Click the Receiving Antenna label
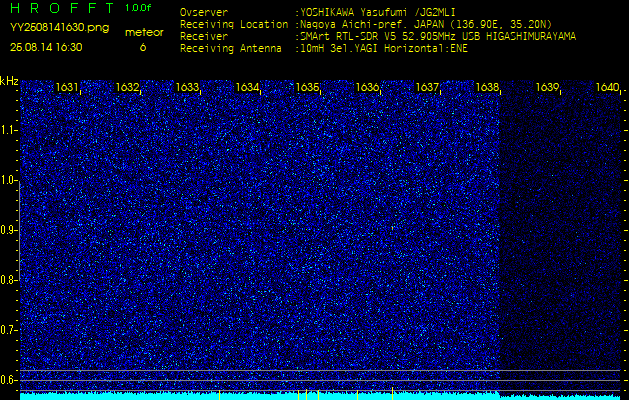 click(x=231, y=49)
